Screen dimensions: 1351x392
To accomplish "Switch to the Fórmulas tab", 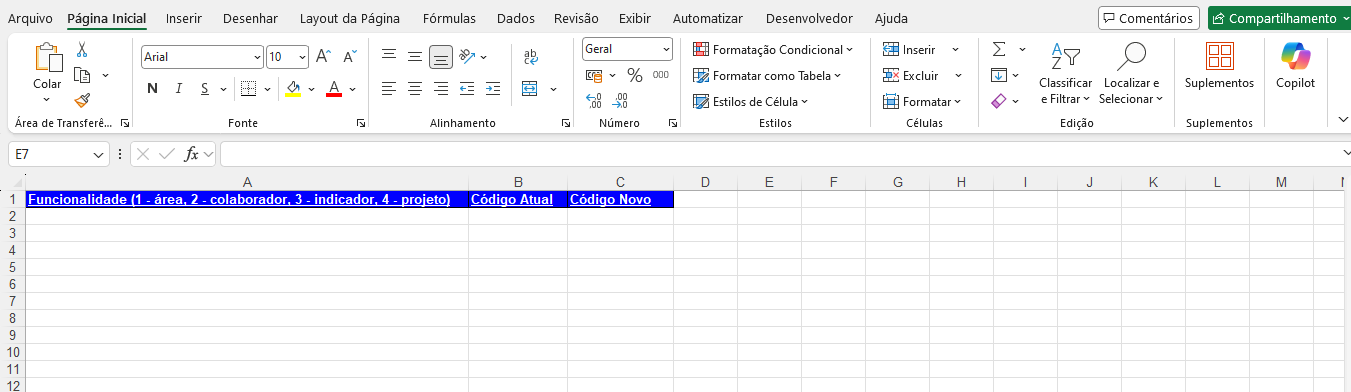I will point(449,18).
